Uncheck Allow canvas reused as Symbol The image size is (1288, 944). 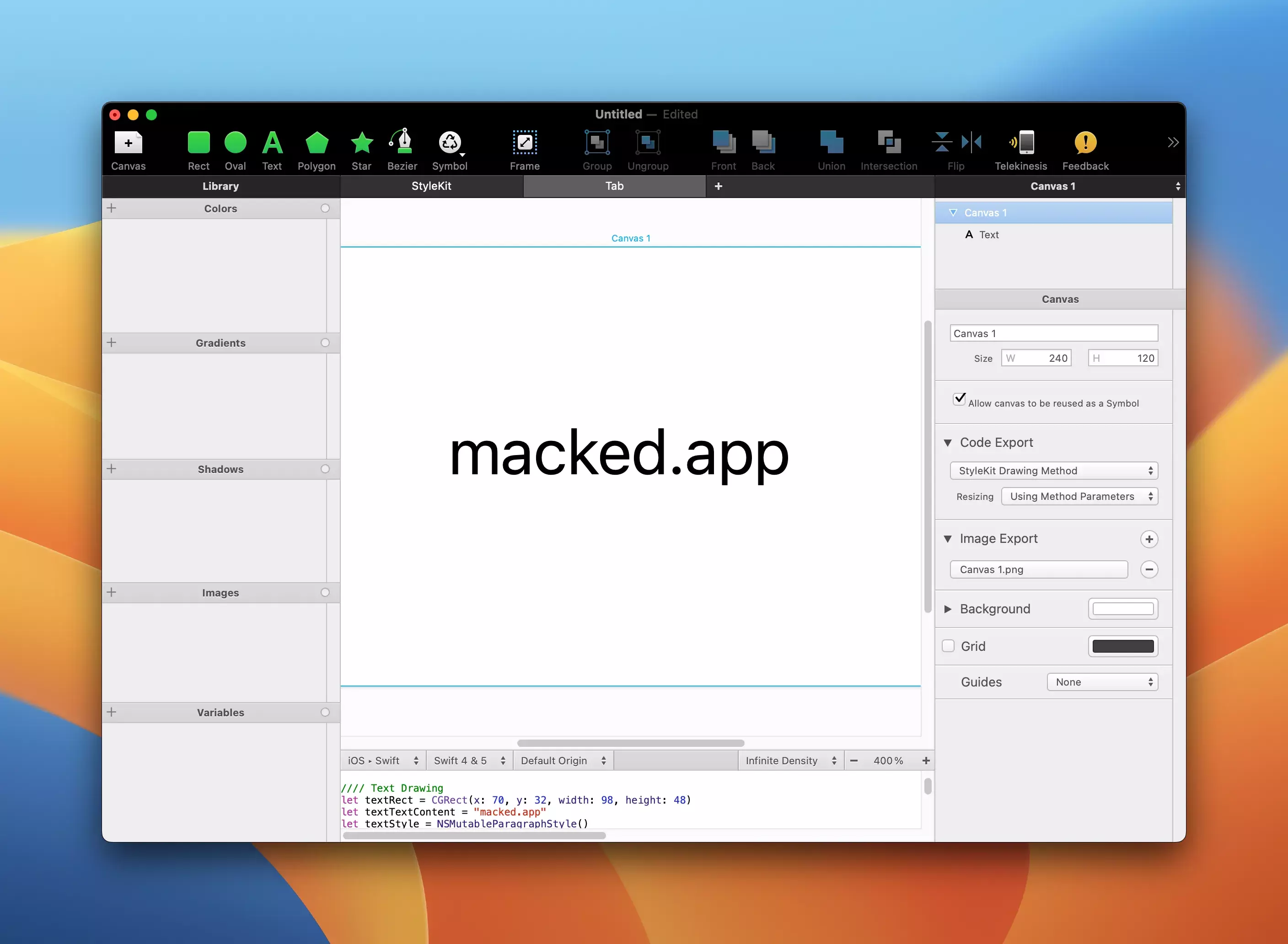[960, 399]
